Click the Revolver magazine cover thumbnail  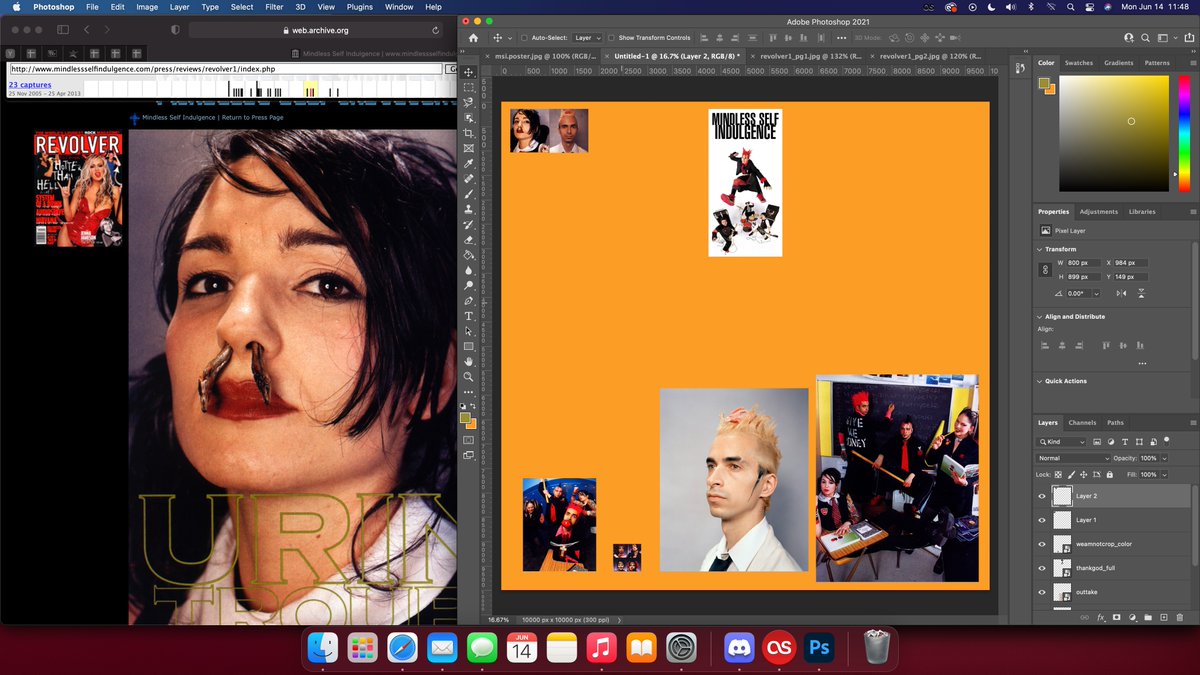tap(78, 189)
